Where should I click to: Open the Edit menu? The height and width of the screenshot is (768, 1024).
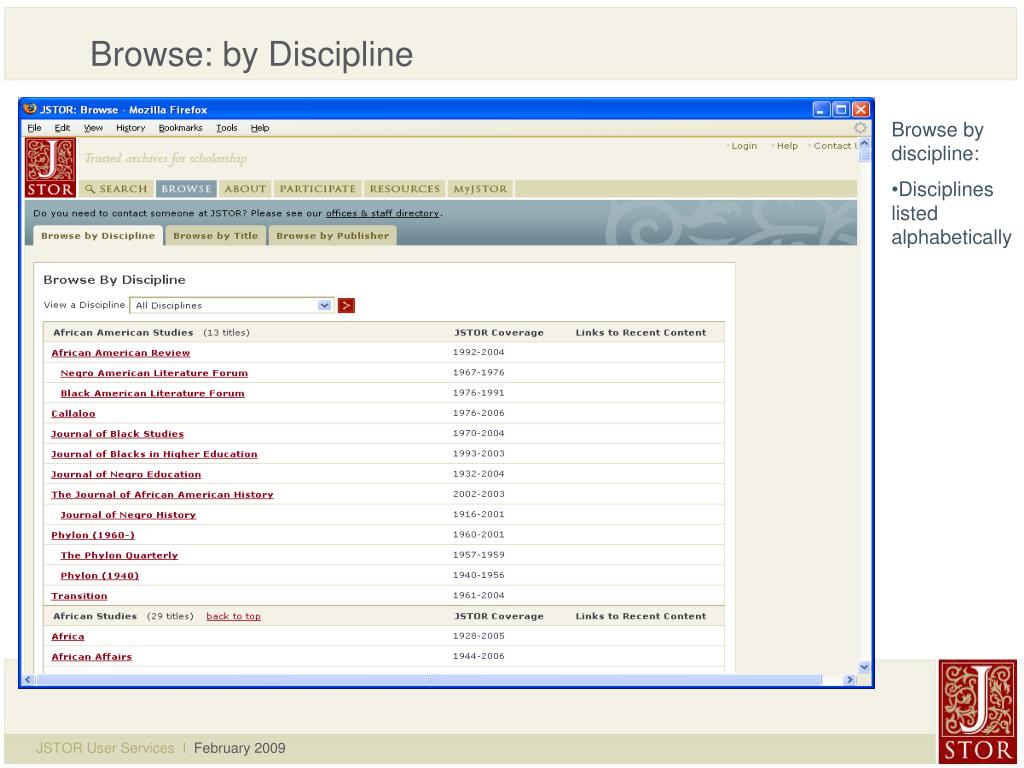[x=62, y=128]
